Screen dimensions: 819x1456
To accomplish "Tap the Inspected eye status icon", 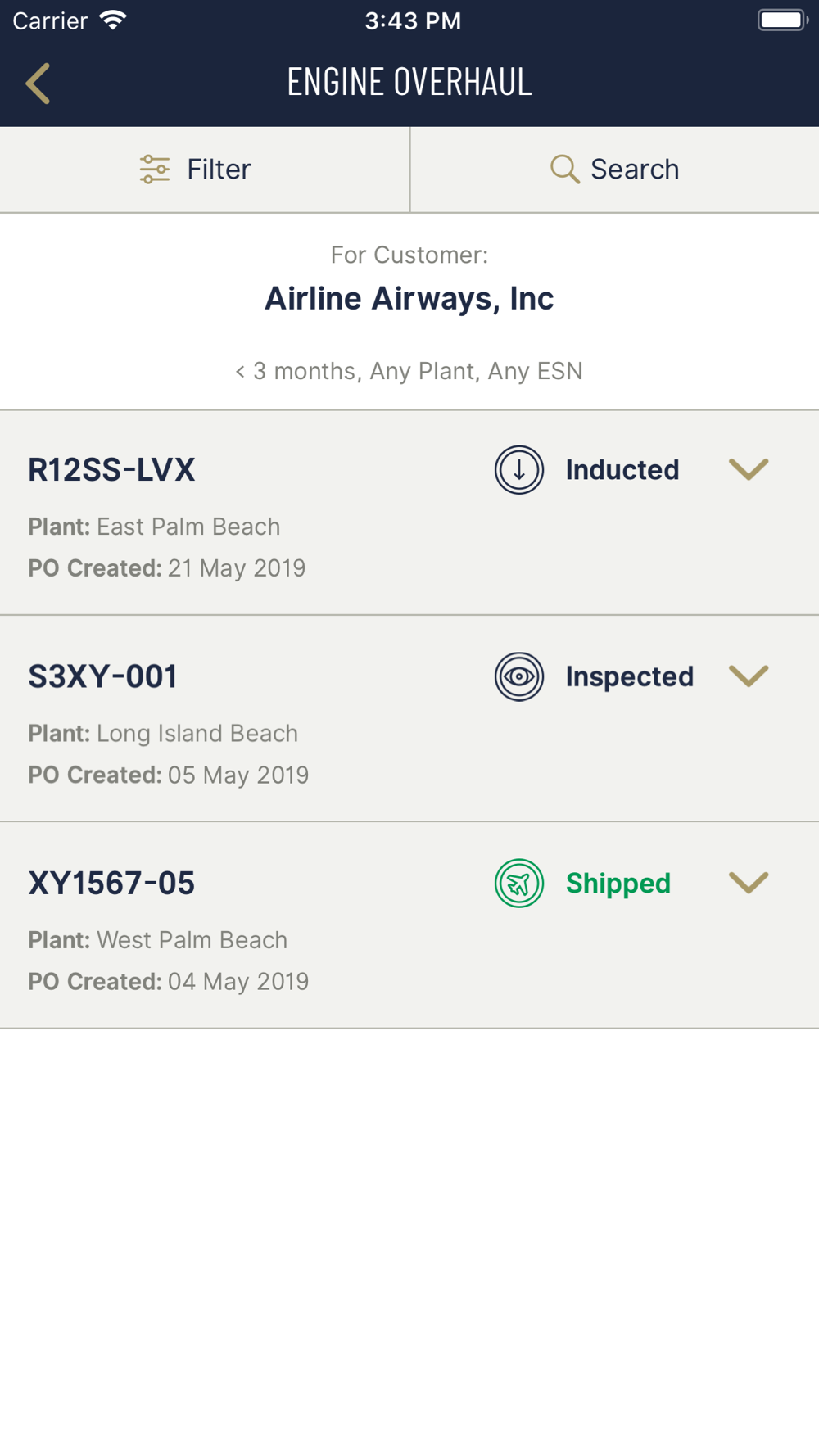I will (519, 676).
